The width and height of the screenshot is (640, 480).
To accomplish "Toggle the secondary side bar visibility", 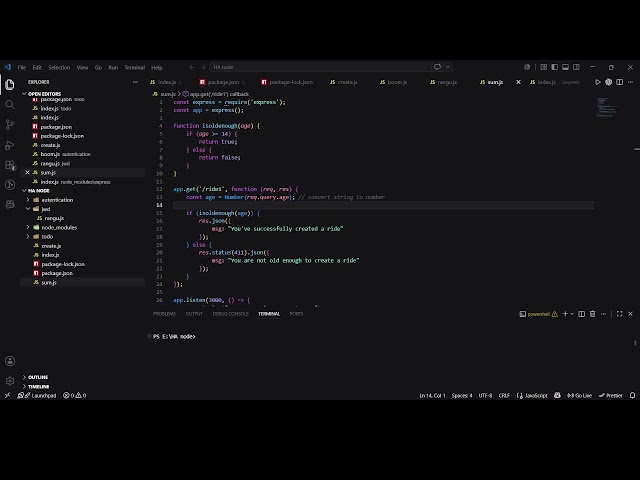I will point(576,67).
